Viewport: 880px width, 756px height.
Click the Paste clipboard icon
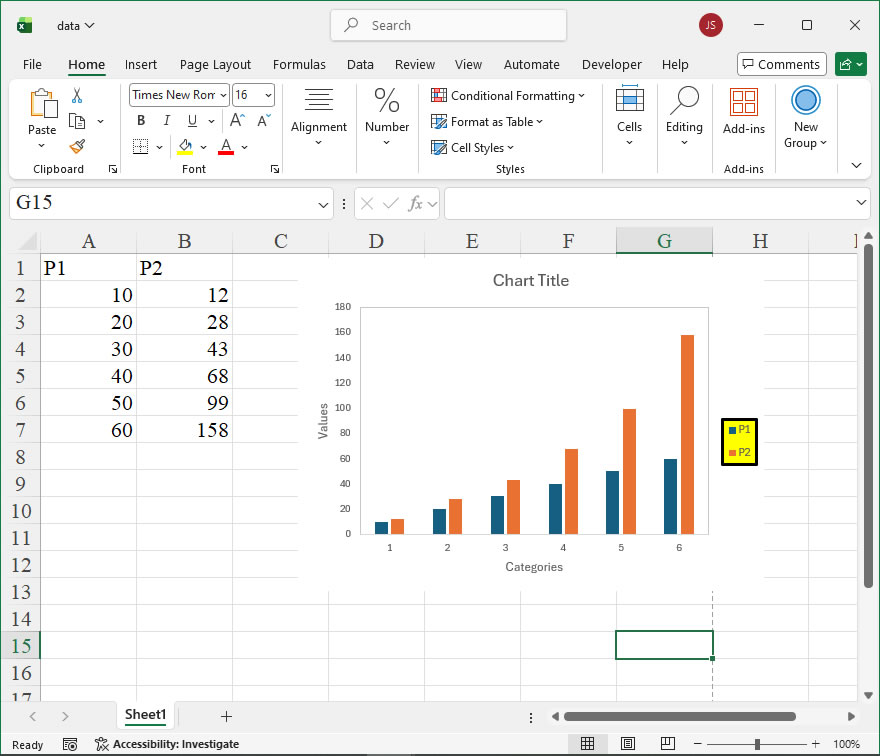[42, 104]
